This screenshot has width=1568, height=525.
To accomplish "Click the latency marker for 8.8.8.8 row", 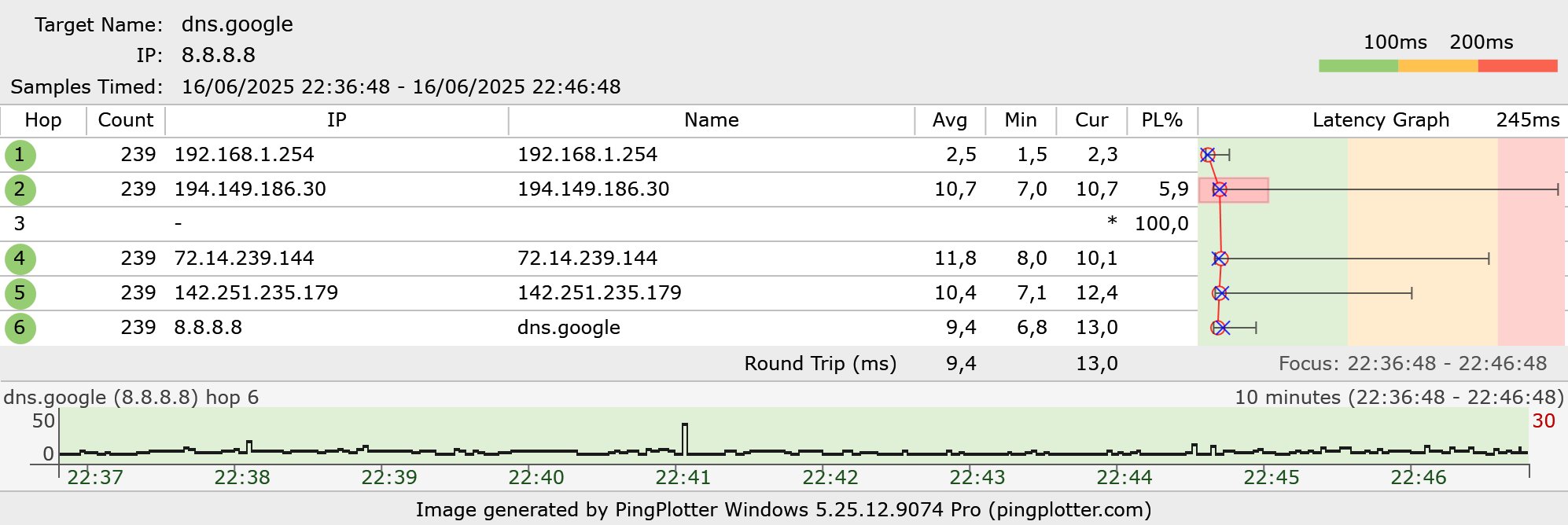I will [x=1220, y=328].
